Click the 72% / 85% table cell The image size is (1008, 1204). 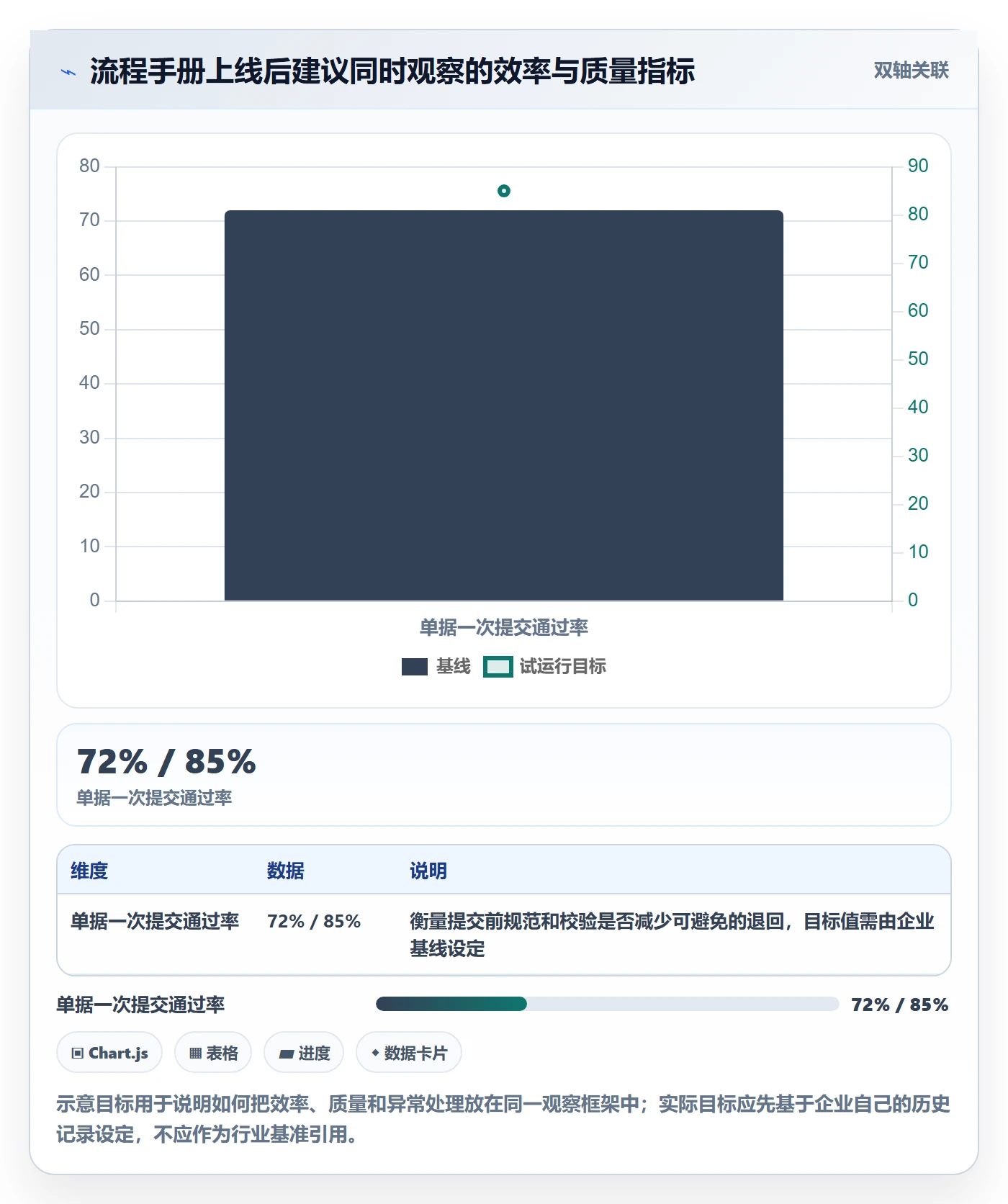pos(314,922)
